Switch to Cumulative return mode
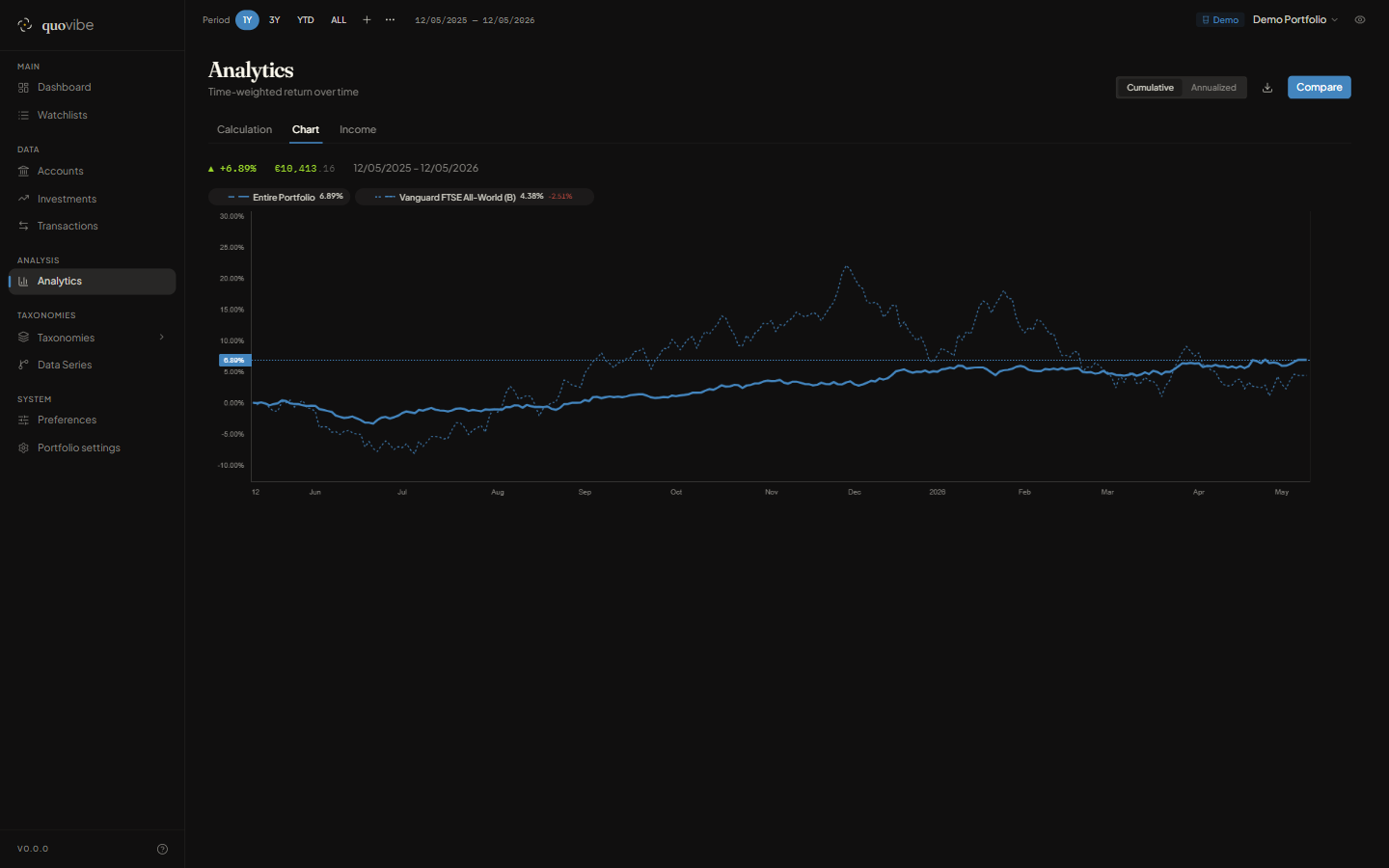 point(1150,88)
